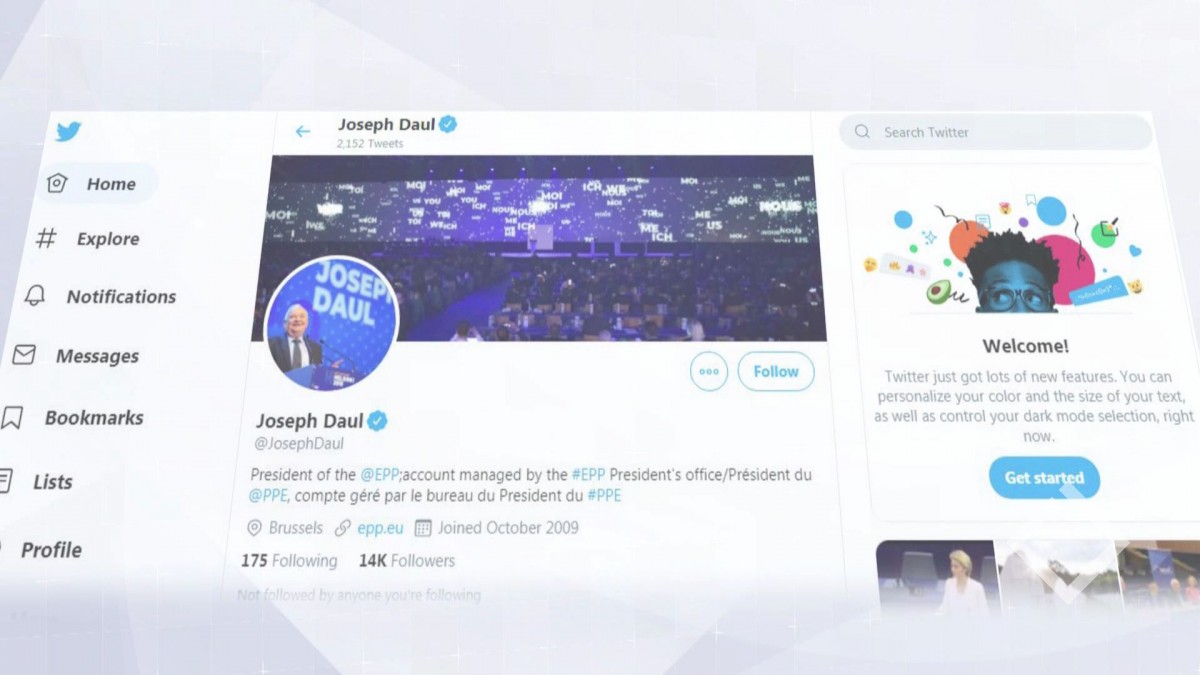Open Notifications bell icon
Screen dimensions: 1200x675
tap(35, 296)
